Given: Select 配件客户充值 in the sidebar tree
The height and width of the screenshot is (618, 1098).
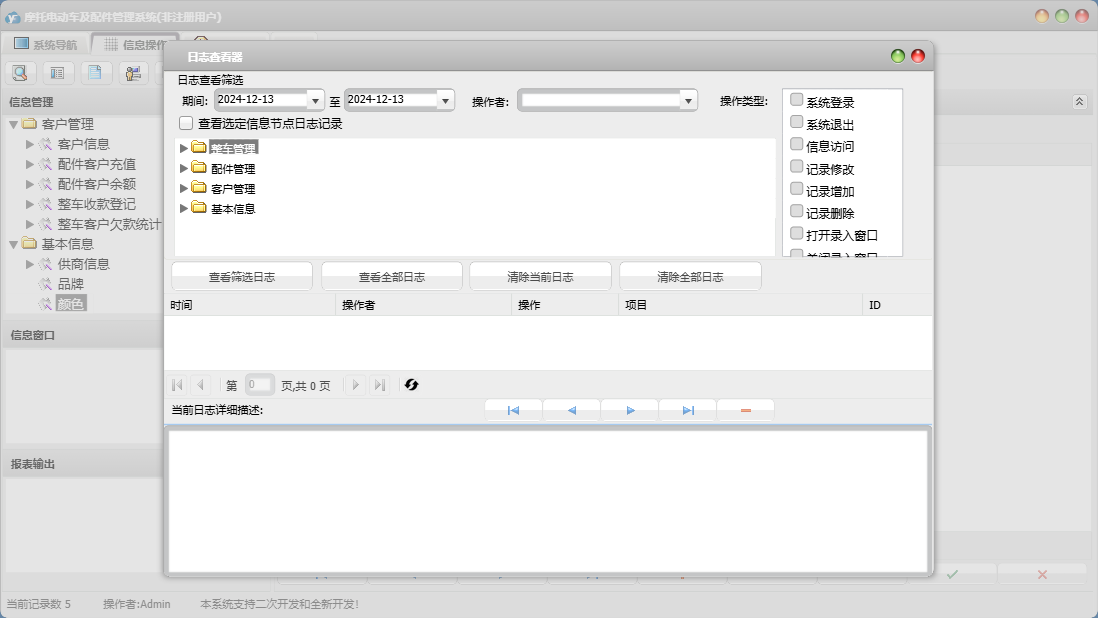Looking at the screenshot, I should coord(97,164).
